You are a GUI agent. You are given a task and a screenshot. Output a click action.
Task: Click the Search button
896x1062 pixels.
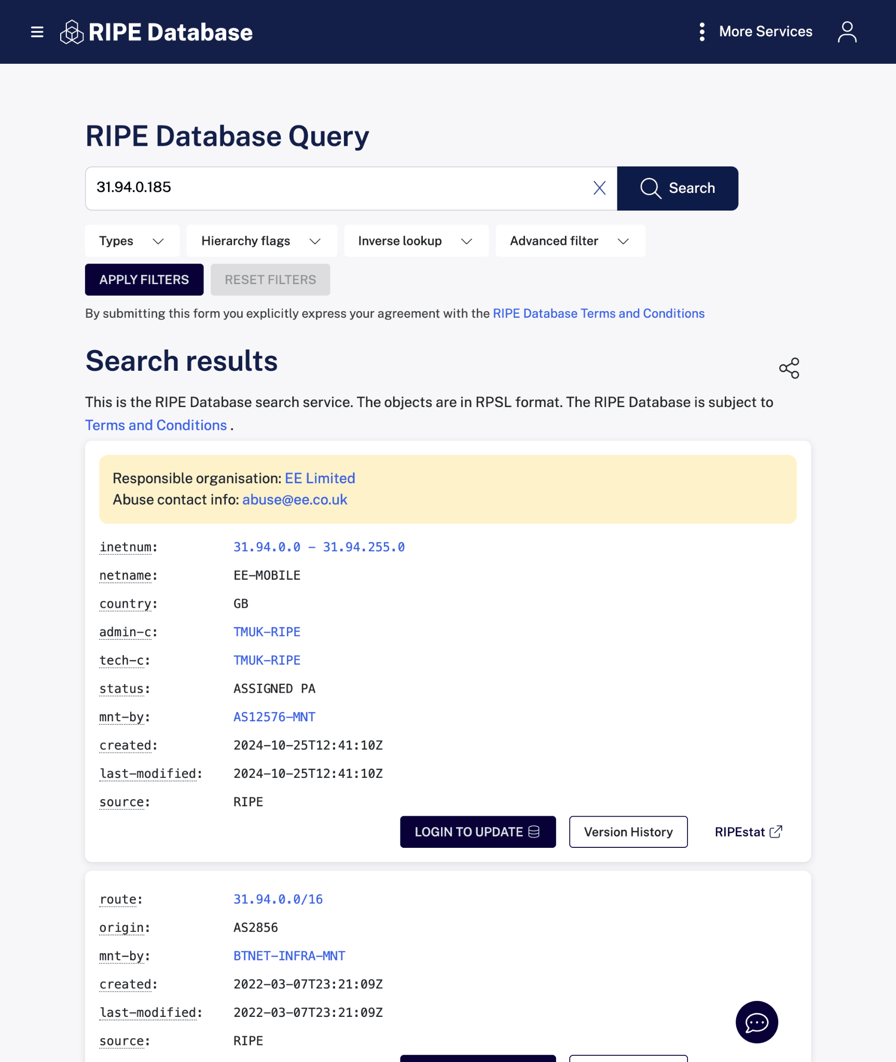(677, 188)
